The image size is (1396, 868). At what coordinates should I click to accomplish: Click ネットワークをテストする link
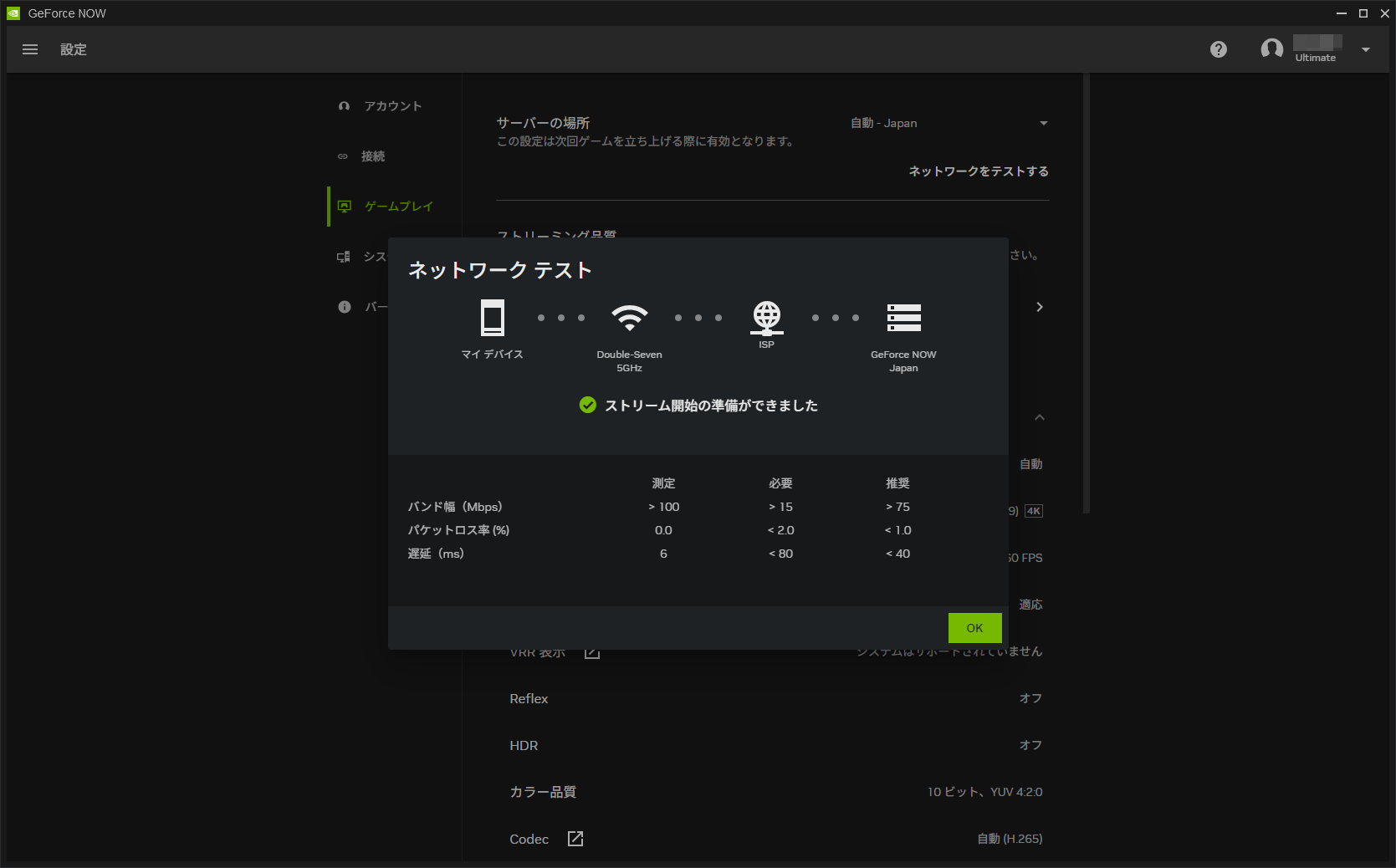tap(979, 171)
